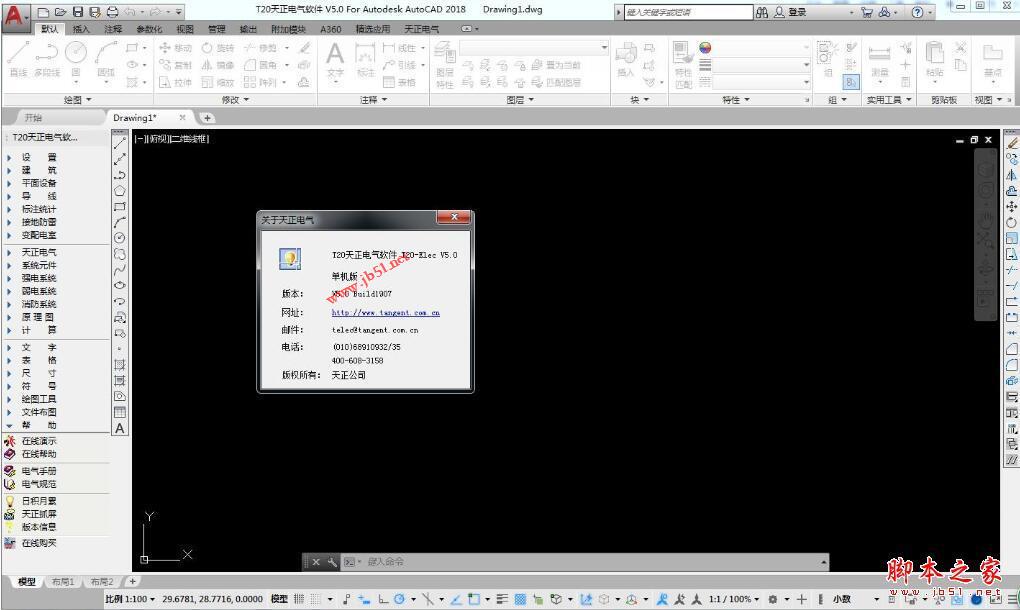Click the 拉伸 (Stretch) modify tool
Viewport: 1020px width, 610px height.
(176, 82)
